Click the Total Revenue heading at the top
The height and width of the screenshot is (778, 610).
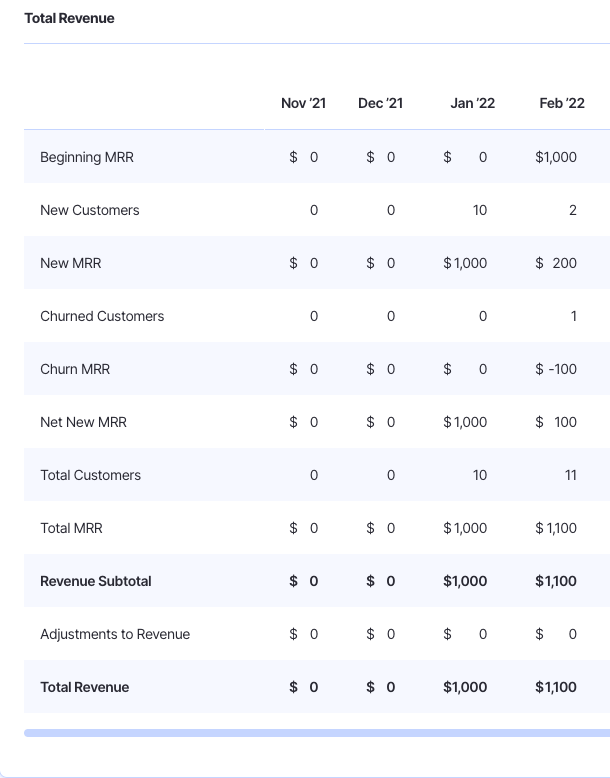pyautogui.click(x=69, y=18)
